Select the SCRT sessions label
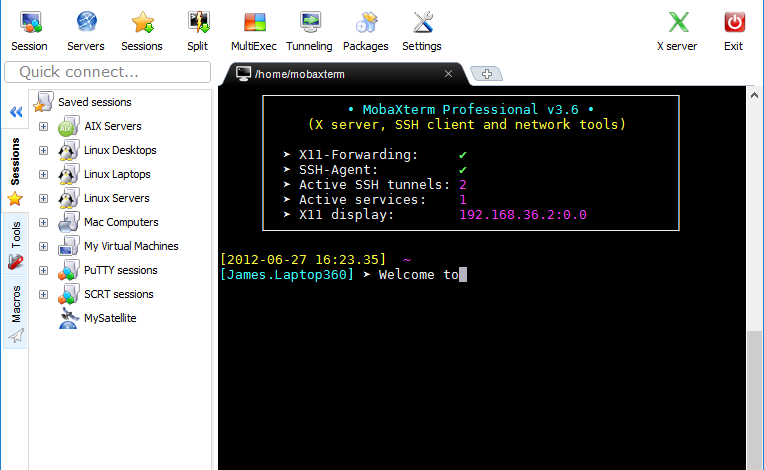This screenshot has height=470, width=764. tap(119, 294)
